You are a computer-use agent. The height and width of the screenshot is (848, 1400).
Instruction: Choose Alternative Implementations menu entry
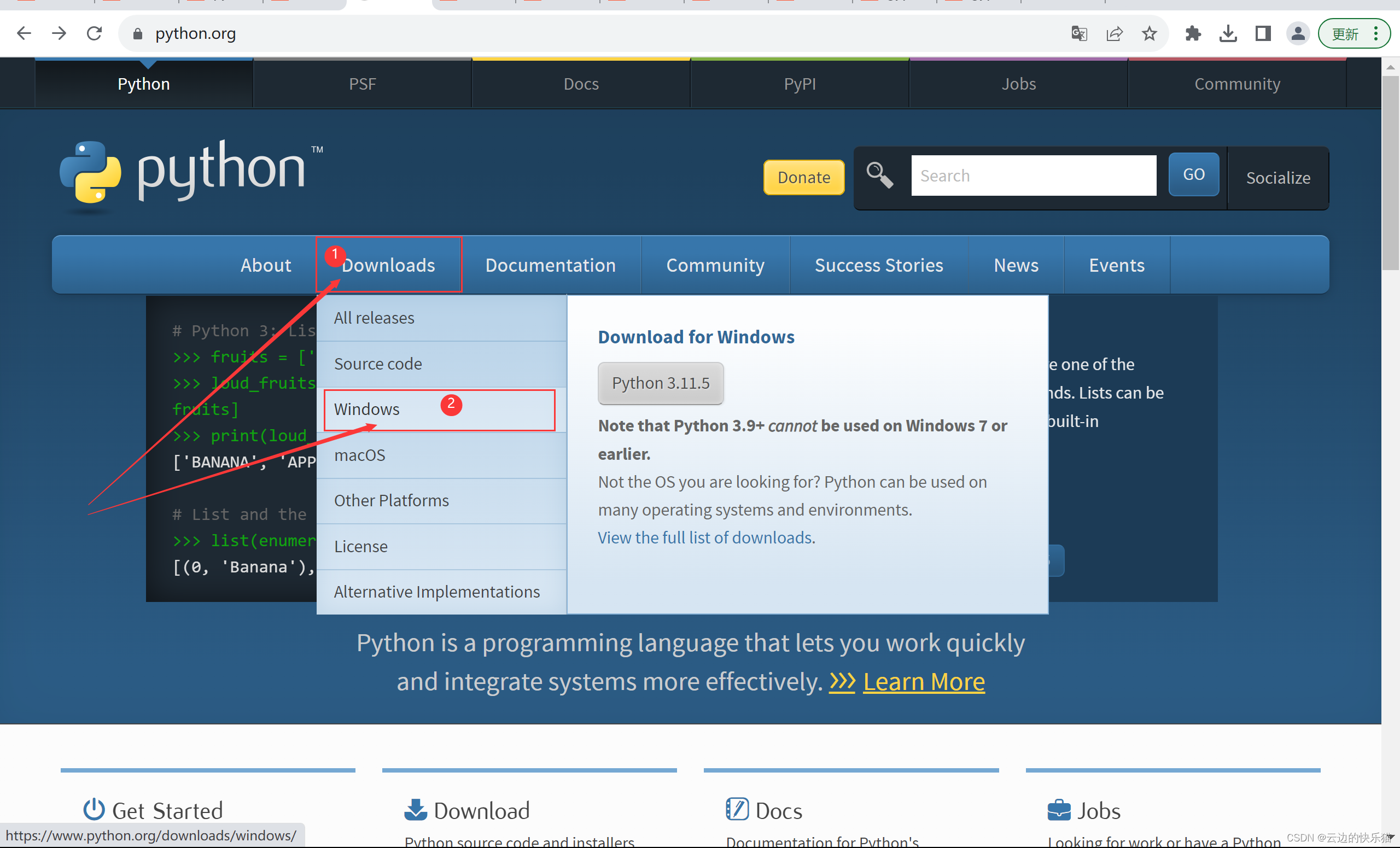coord(441,592)
